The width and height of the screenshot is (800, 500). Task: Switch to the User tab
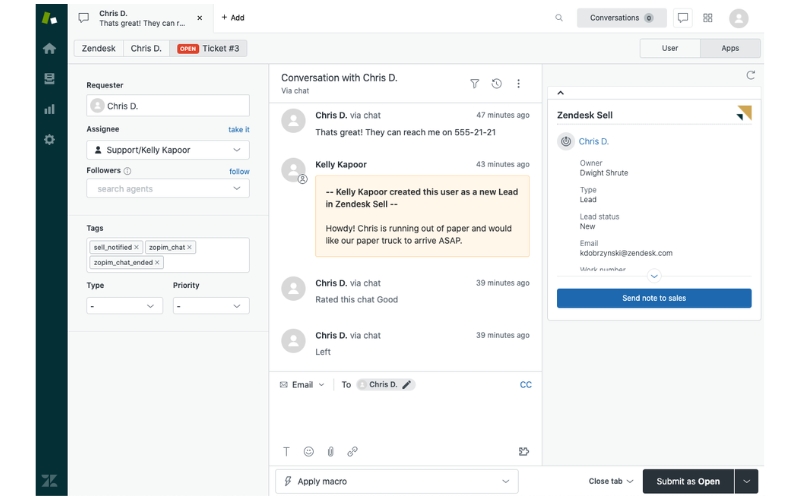point(670,48)
